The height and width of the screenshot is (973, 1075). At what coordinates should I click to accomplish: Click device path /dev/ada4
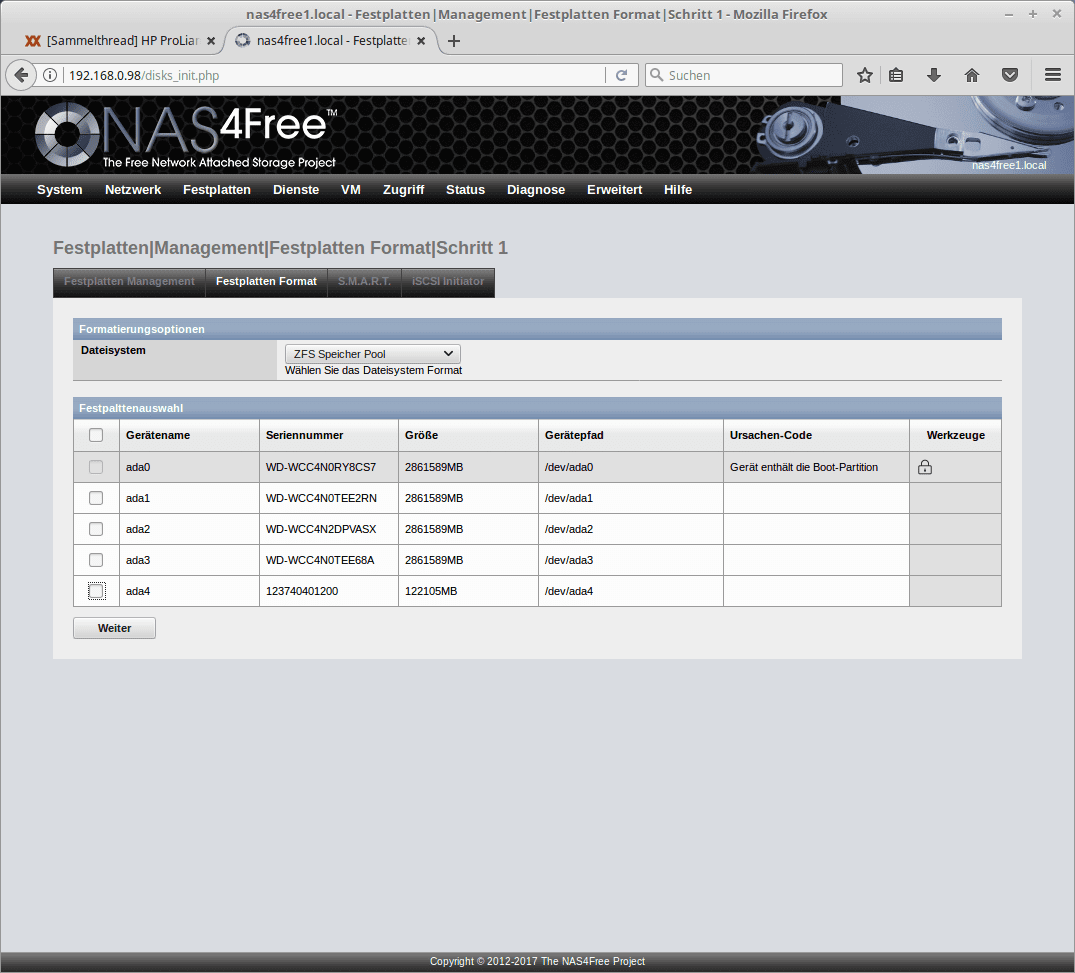(569, 591)
